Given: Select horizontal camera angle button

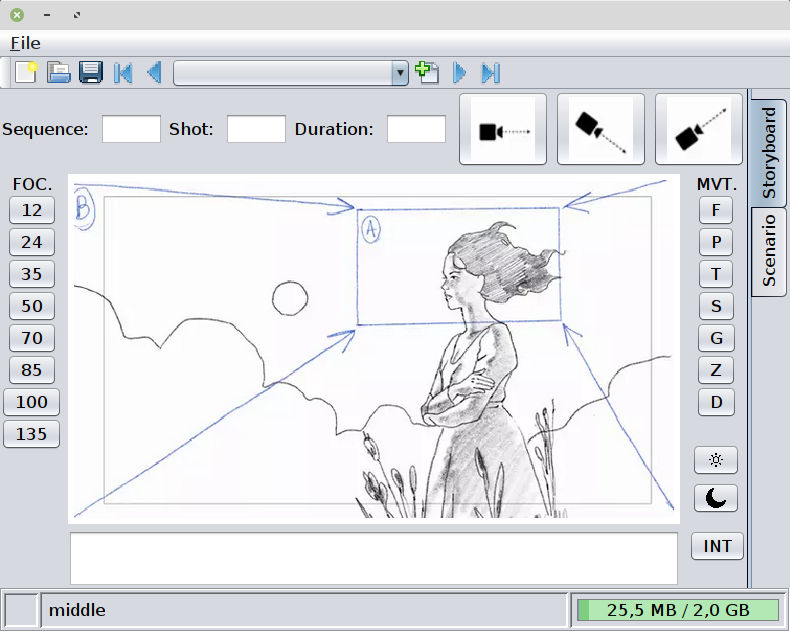Looking at the screenshot, I should pyautogui.click(x=503, y=129).
